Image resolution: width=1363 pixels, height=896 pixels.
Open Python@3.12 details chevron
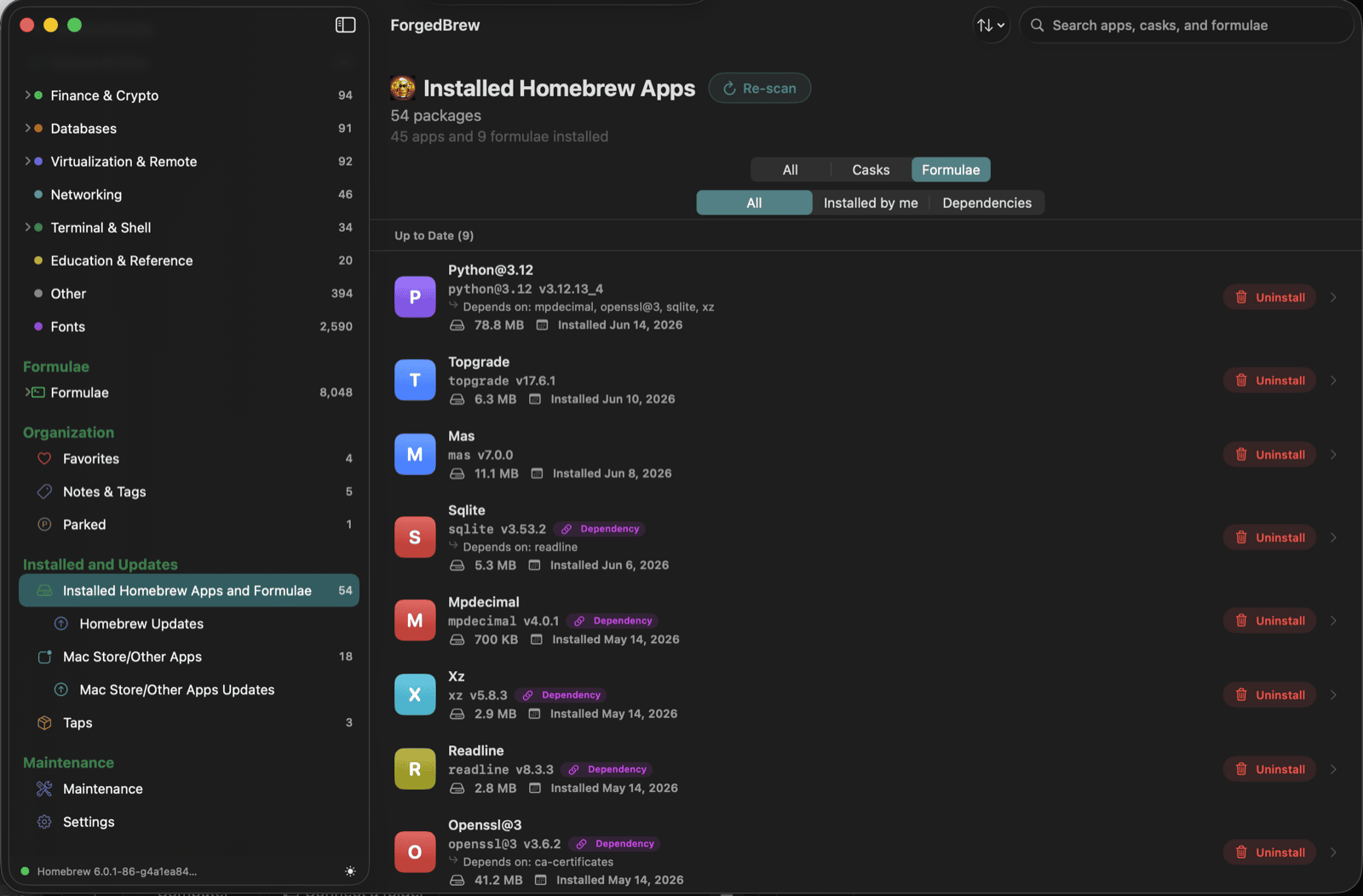pyautogui.click(x=1333, y=297)
